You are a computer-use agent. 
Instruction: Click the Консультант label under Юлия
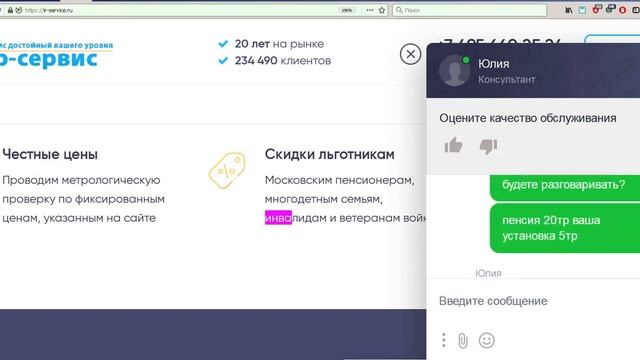point(507,79)
